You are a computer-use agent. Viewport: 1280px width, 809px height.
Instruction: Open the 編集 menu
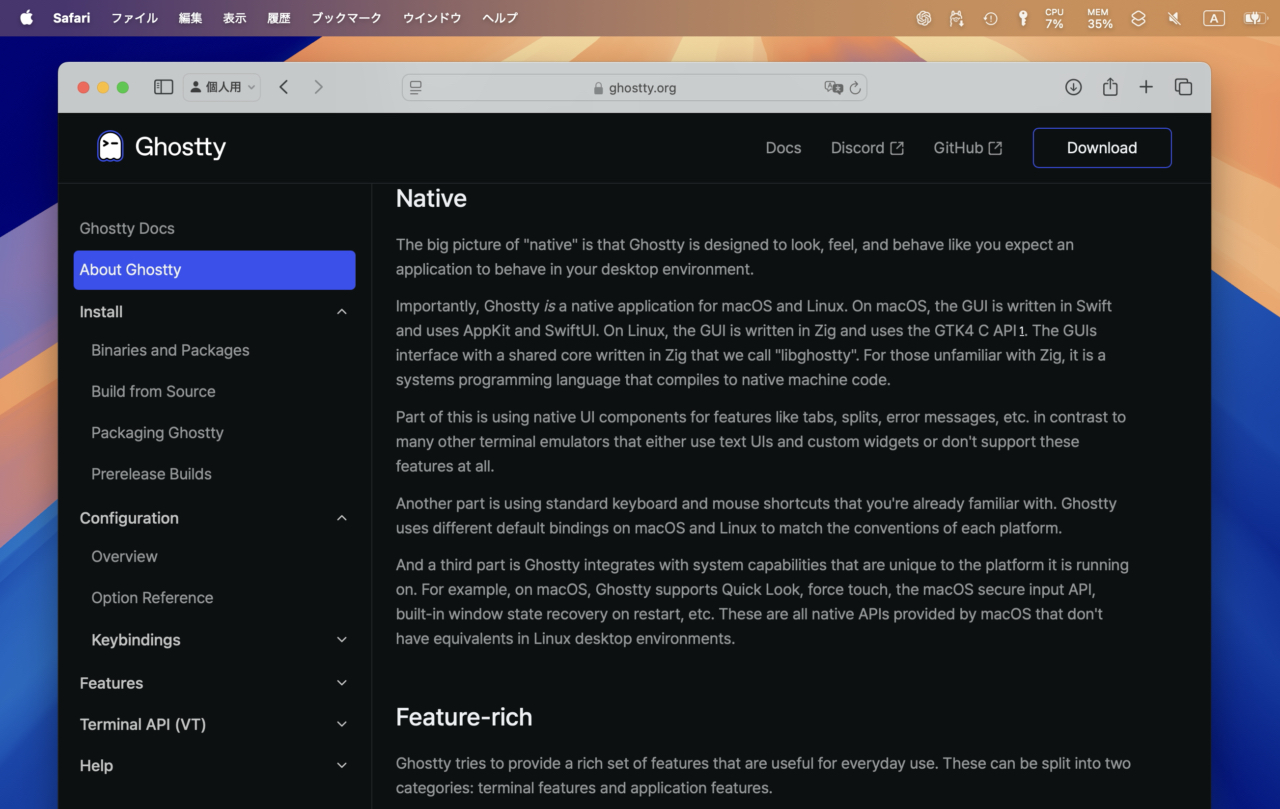tap(190, 18)
